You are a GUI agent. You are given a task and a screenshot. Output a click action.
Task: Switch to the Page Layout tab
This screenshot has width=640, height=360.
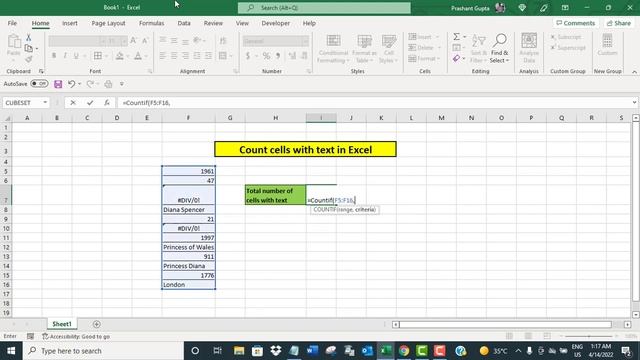108,23
